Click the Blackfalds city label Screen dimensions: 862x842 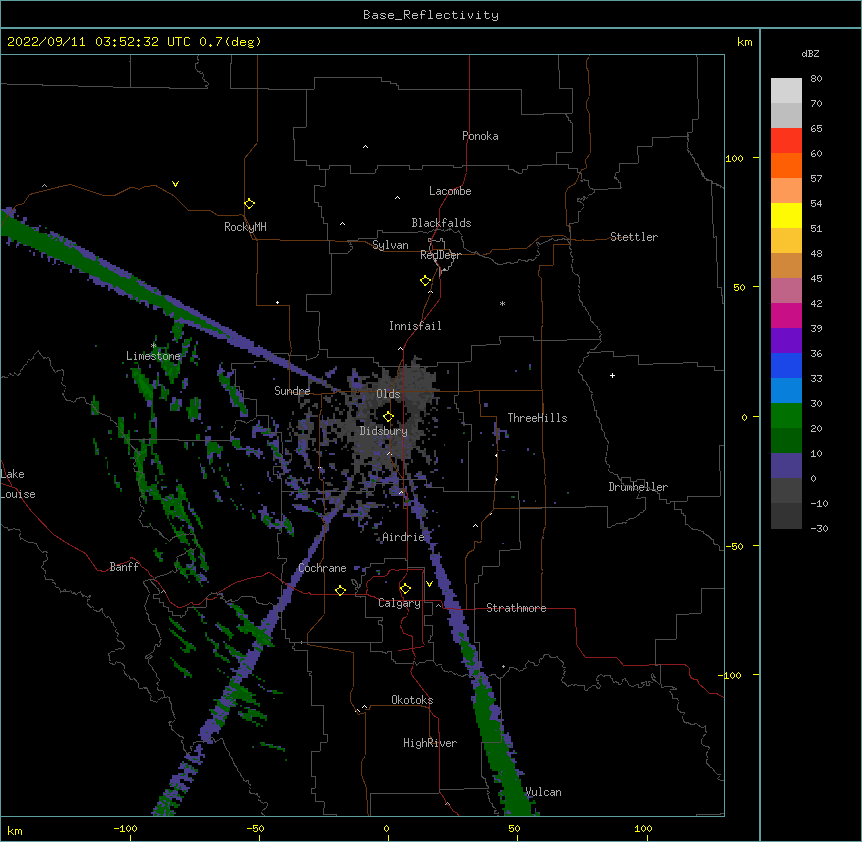[441, 223]
